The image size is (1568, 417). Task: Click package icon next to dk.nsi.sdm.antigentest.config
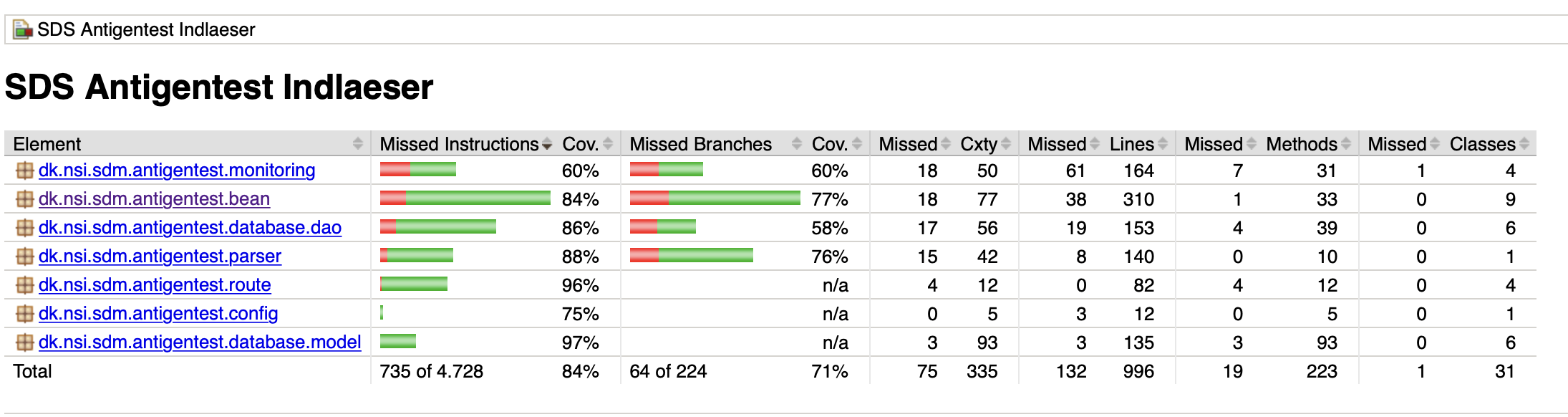[x=25, y=314]
